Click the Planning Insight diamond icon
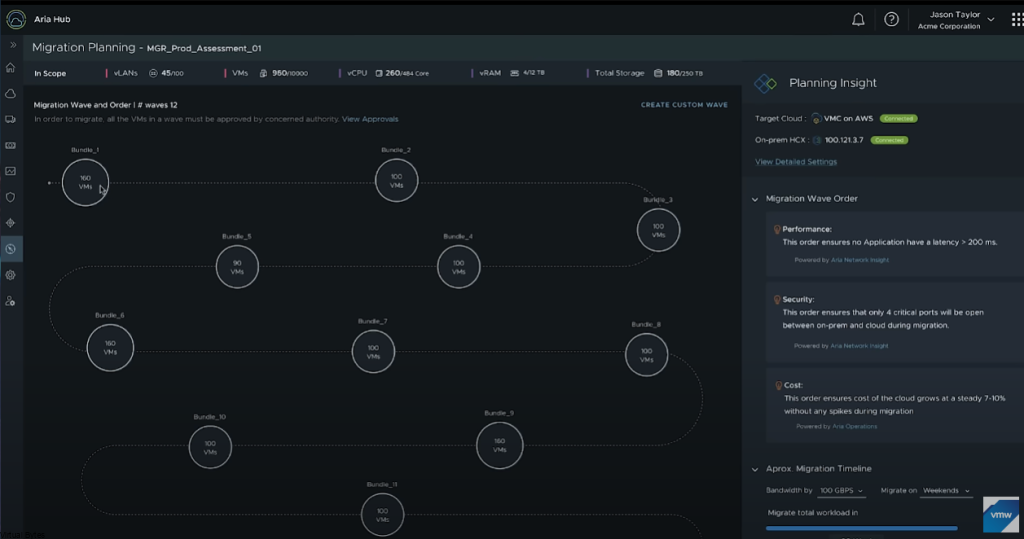This screenshot has height=539, width=1024. pyautogui.click(x=765, y=83)
